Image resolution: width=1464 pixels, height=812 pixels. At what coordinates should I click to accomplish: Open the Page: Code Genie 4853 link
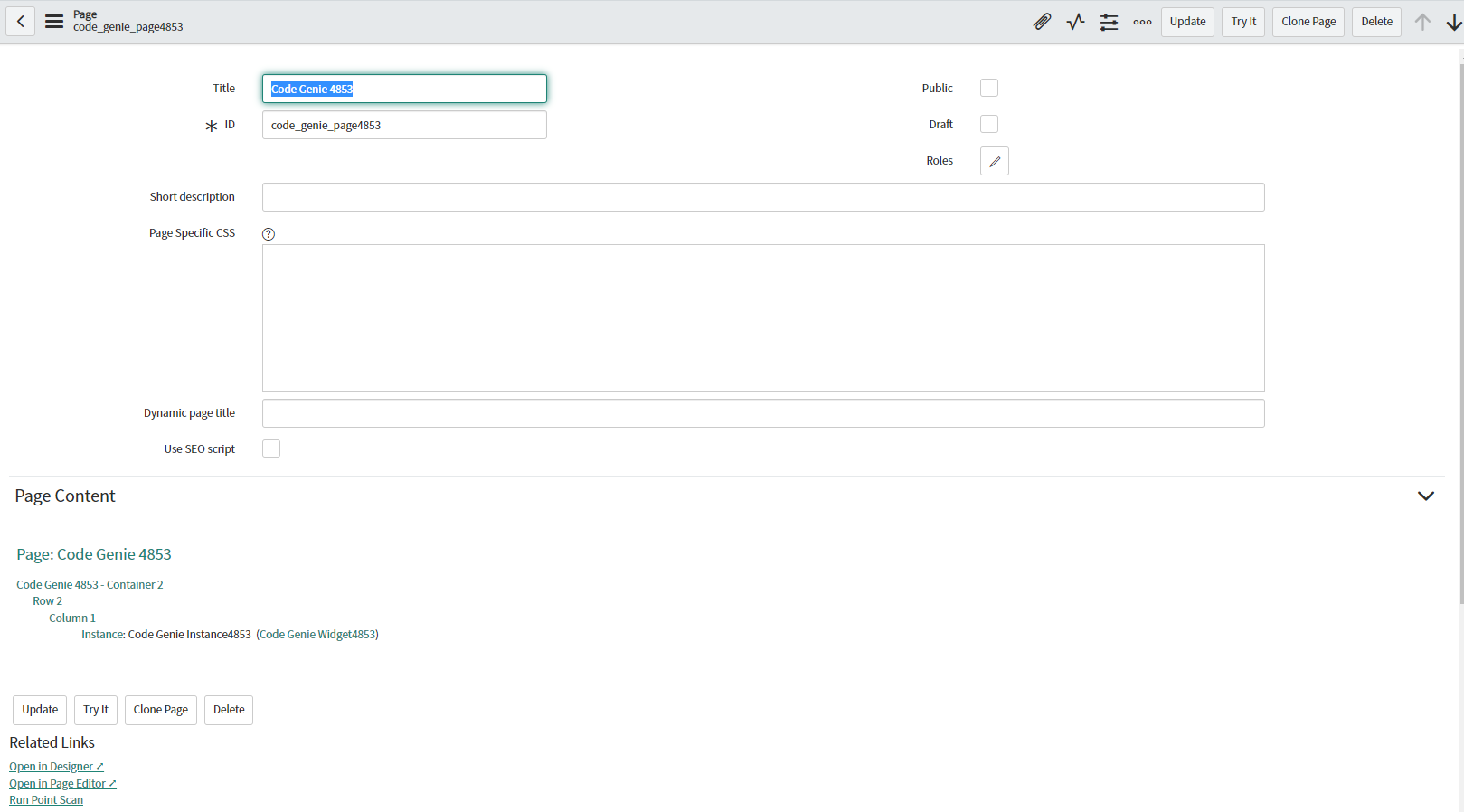tap(94, 554)
